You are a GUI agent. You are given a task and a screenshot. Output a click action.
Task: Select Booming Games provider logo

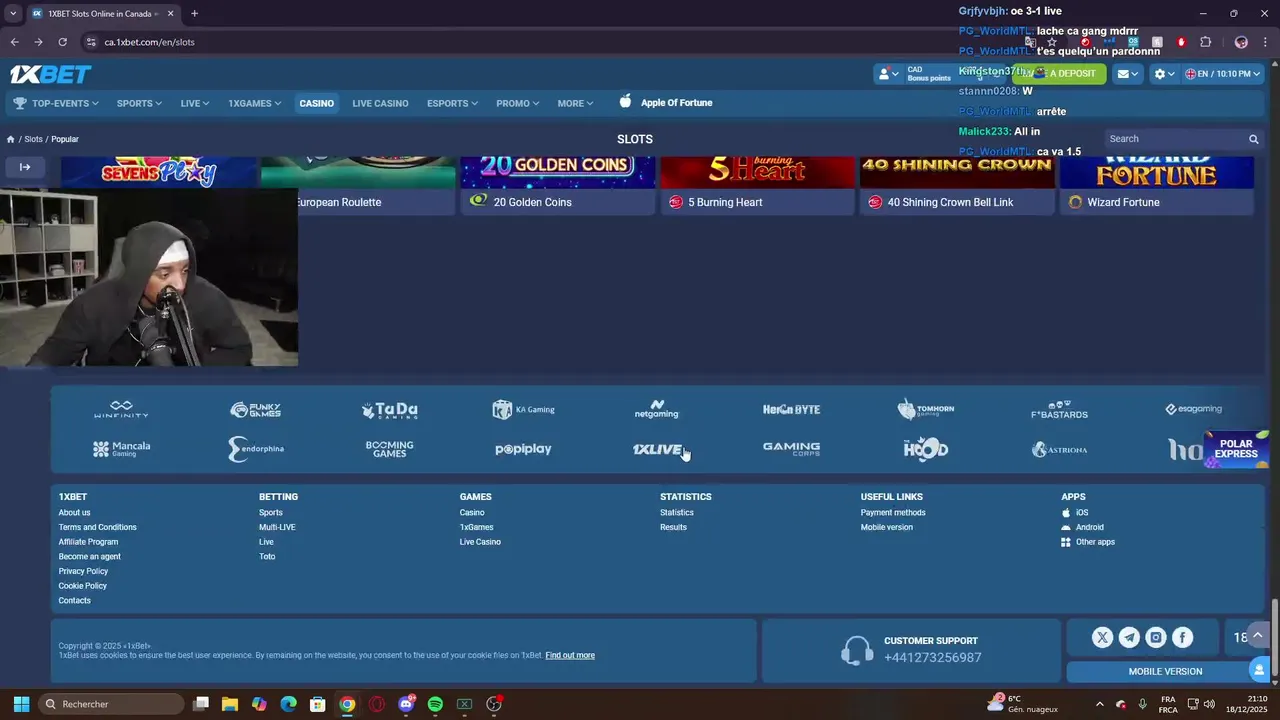click(x=389, y=449)
